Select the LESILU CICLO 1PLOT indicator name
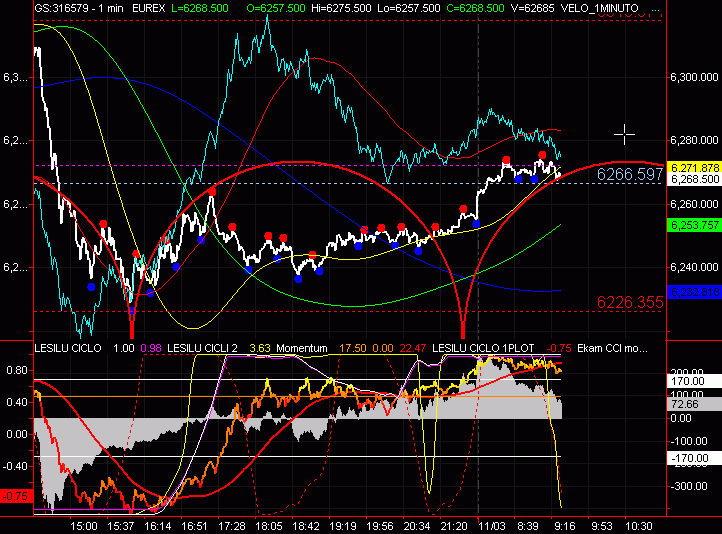This screenshot has height=534, width=722. (483, 348)
